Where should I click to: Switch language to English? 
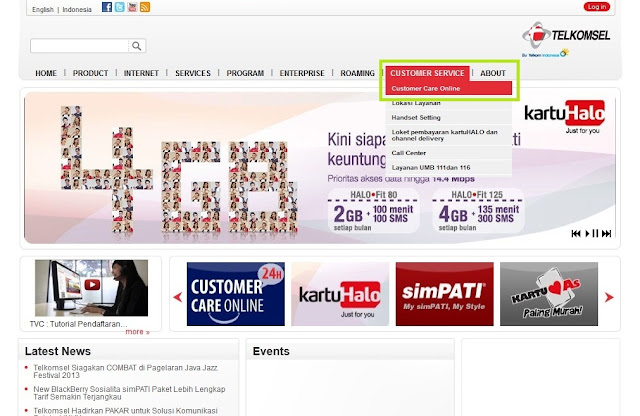[x=43, y=9]
